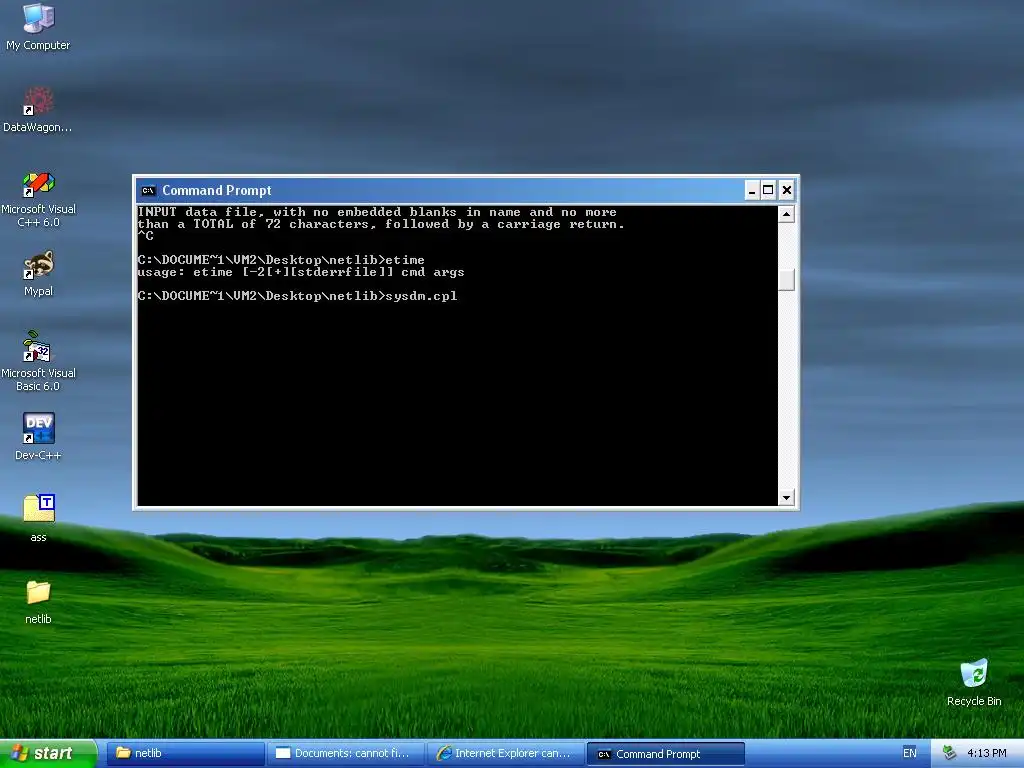Click the netlib>etime command line
1024x768 pixels.
tap(281, 260)
